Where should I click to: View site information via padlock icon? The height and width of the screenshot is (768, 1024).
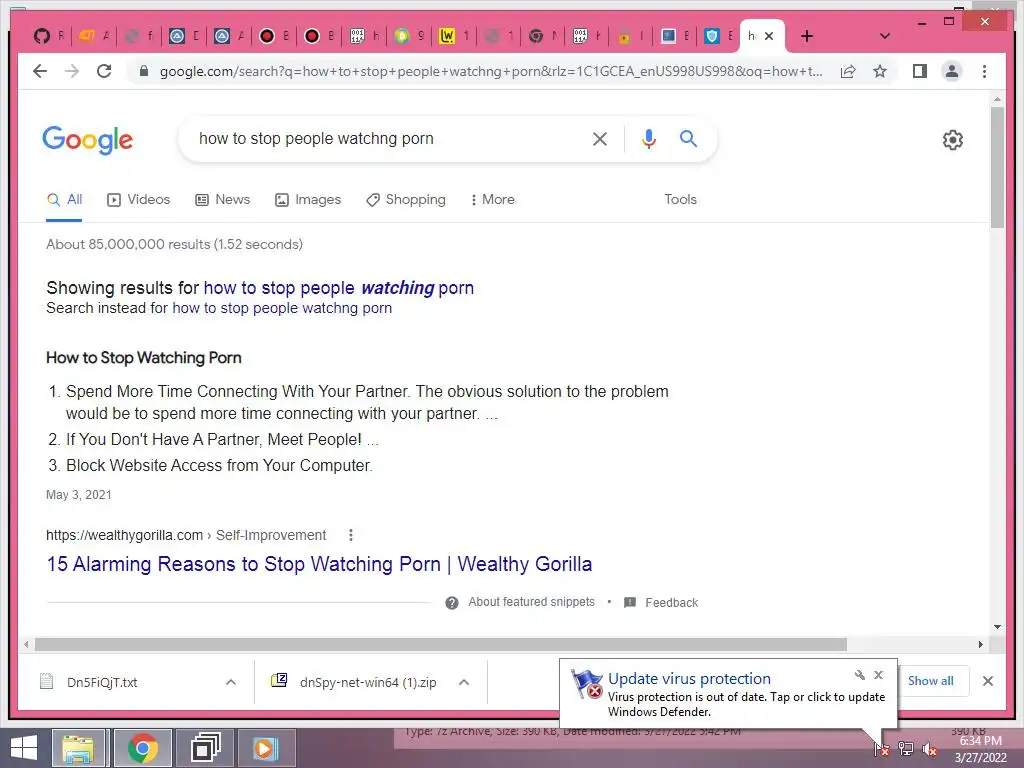click(144, 71)
